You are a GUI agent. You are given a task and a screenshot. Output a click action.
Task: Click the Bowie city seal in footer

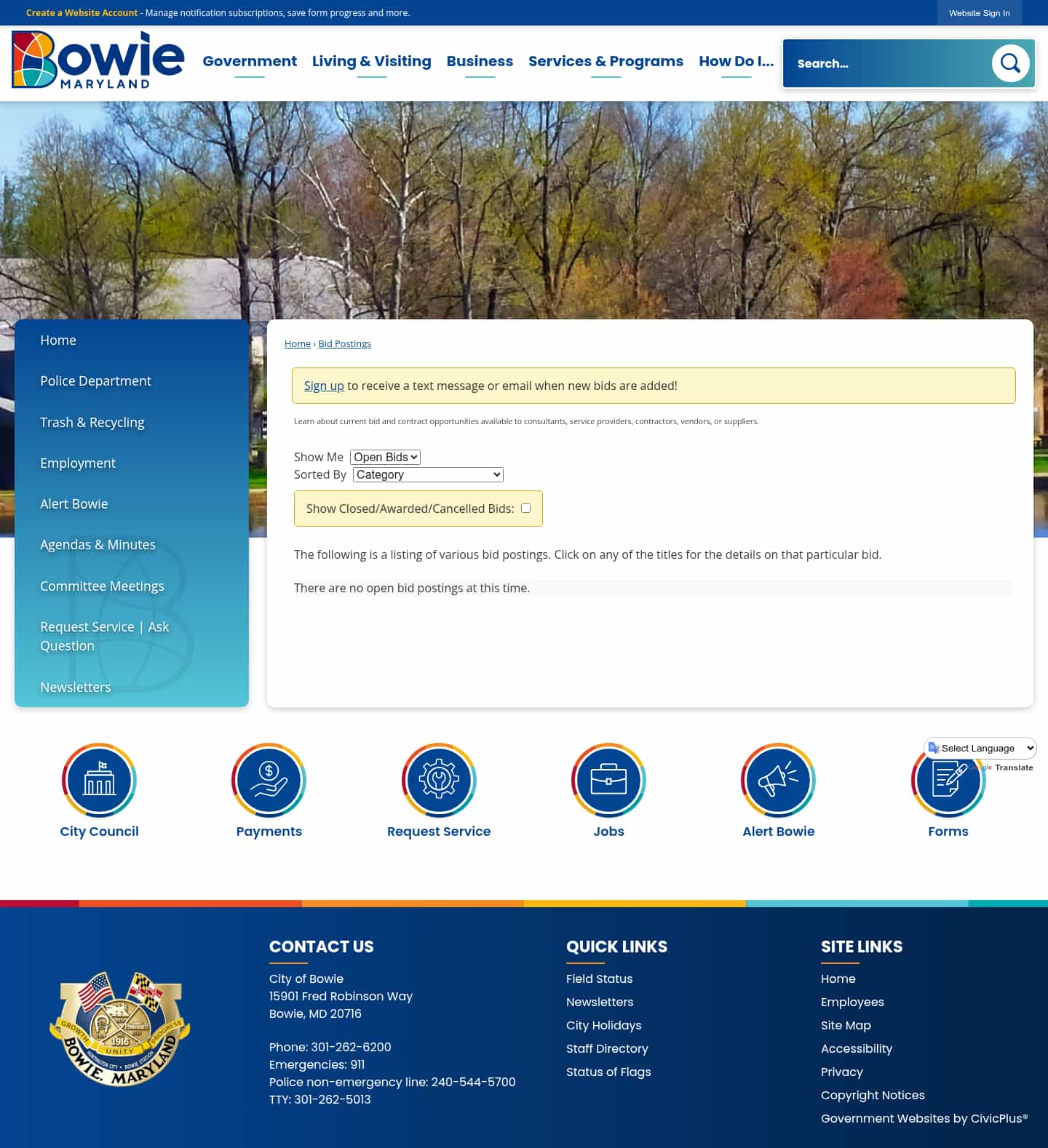(x=119, y=1028)
